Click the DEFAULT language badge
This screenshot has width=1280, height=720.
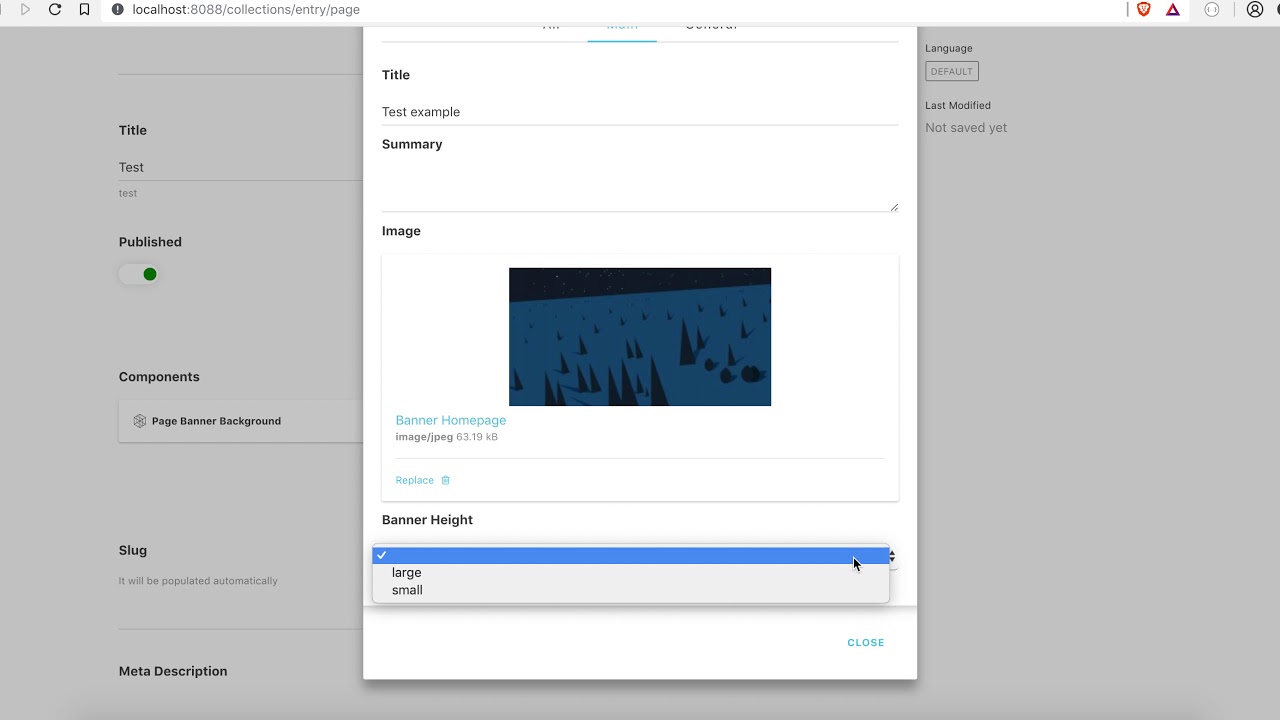952,72
